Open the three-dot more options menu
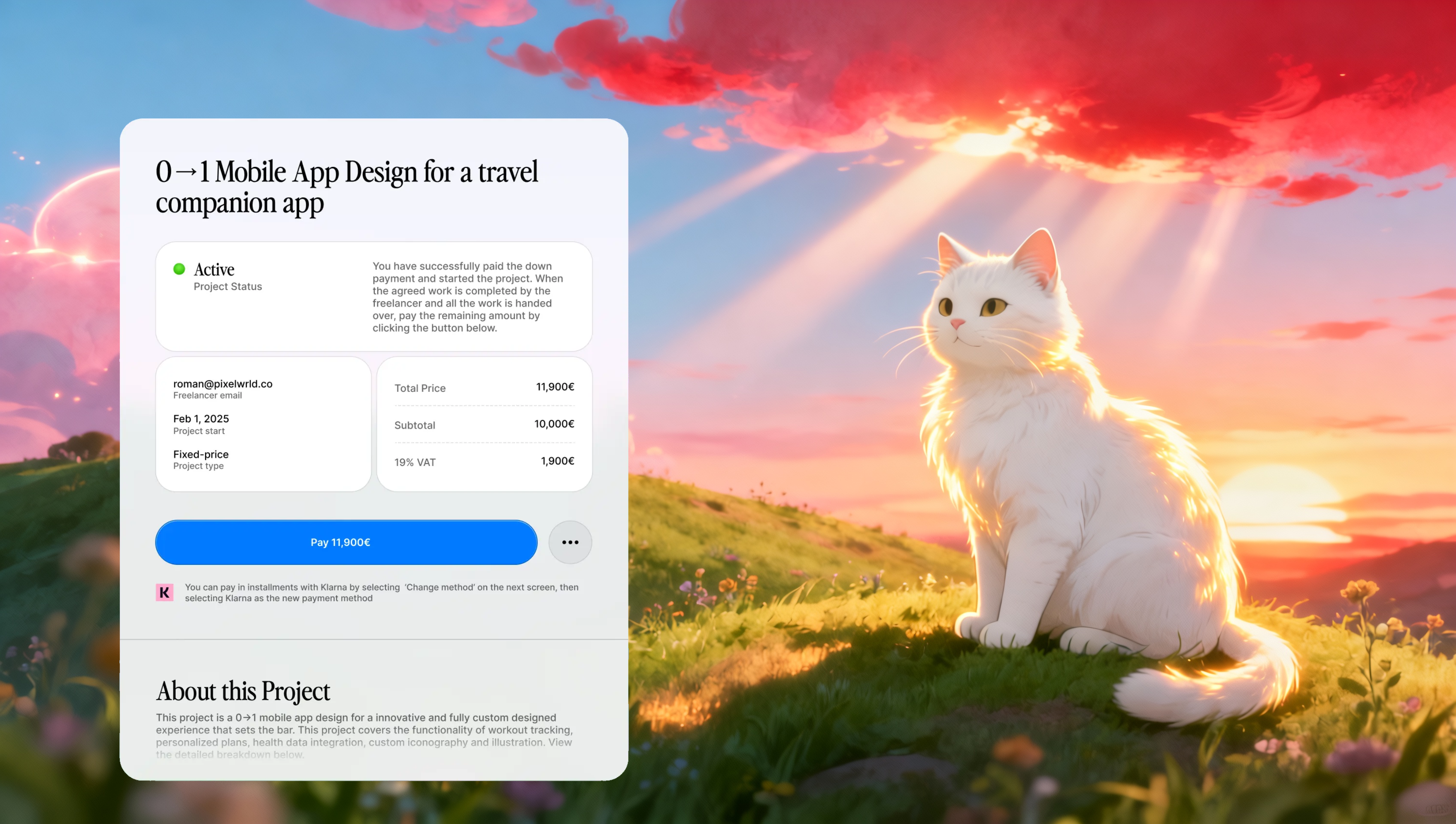 coord(570,542)
